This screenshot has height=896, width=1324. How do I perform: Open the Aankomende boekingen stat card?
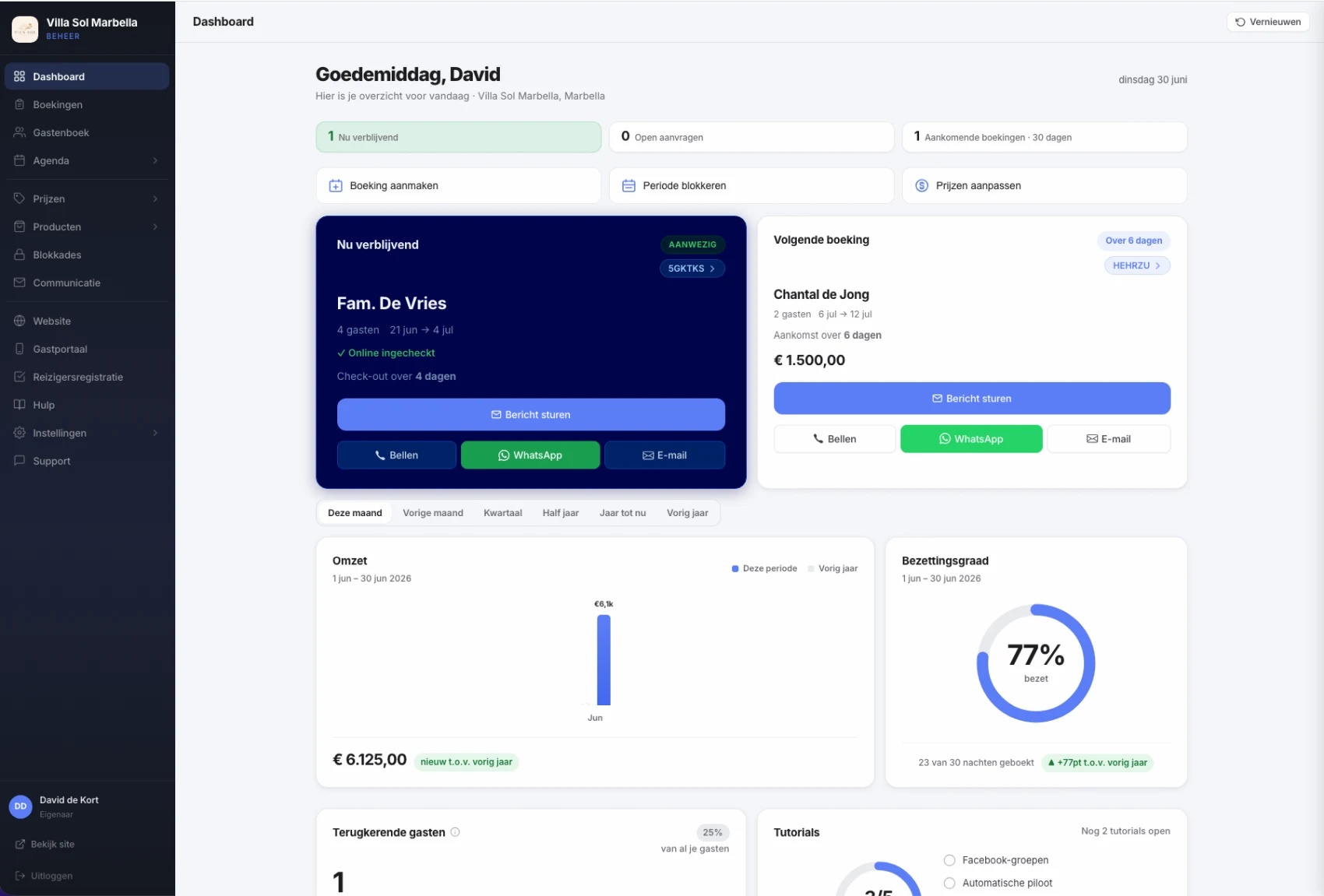(1044, 137)
